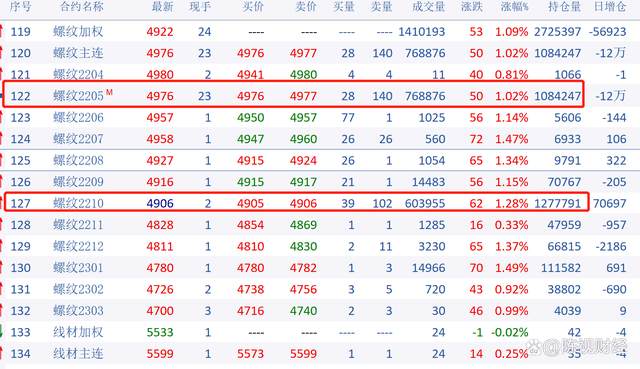
Task: Select the 线材主连 contract name
Action: 78,354
